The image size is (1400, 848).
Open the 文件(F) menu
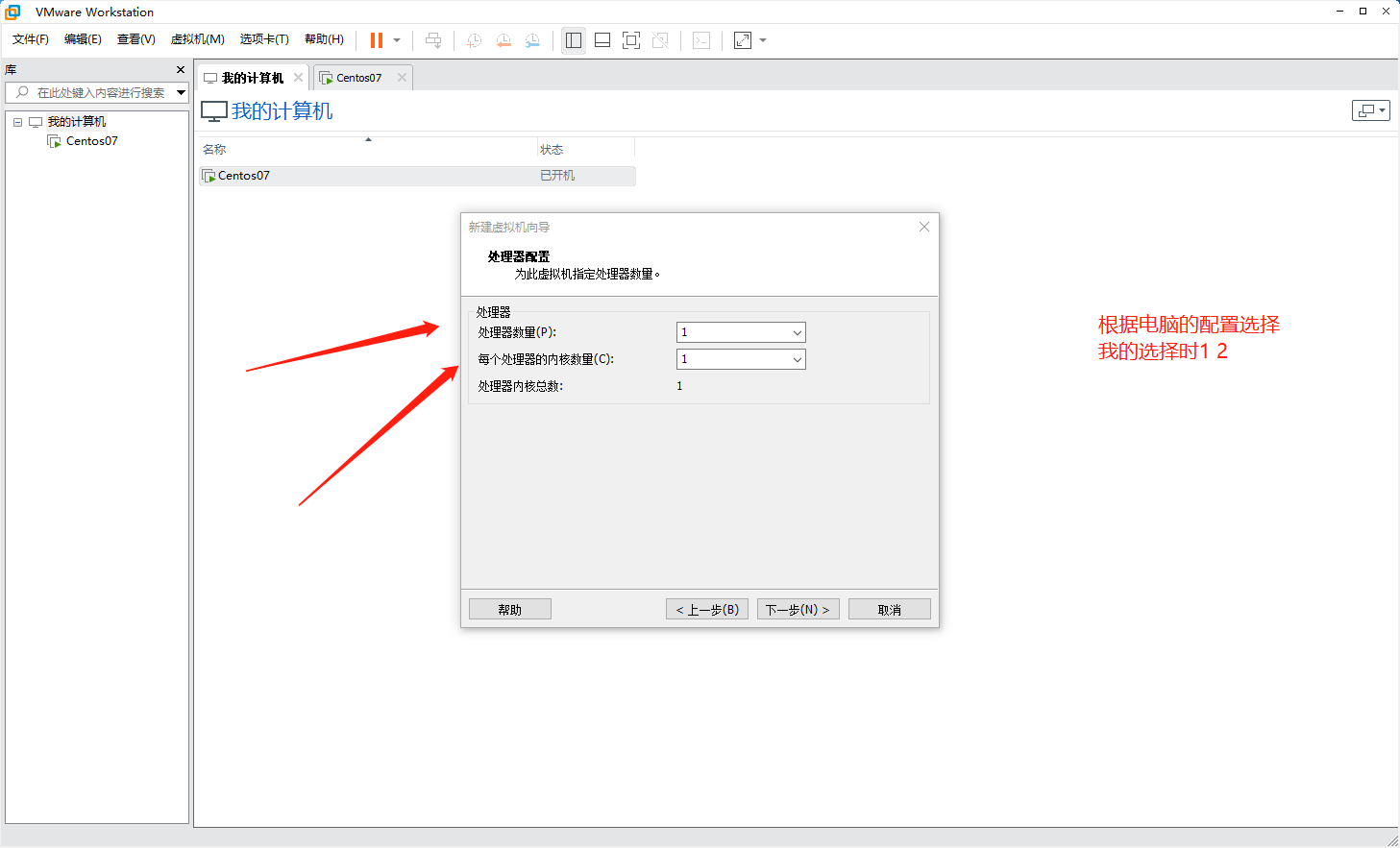tap(31, 39)
